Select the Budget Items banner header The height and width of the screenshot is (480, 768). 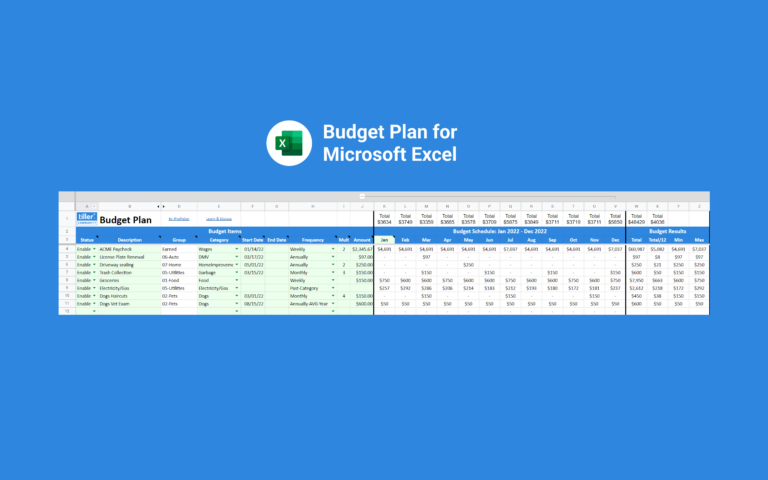225,231
